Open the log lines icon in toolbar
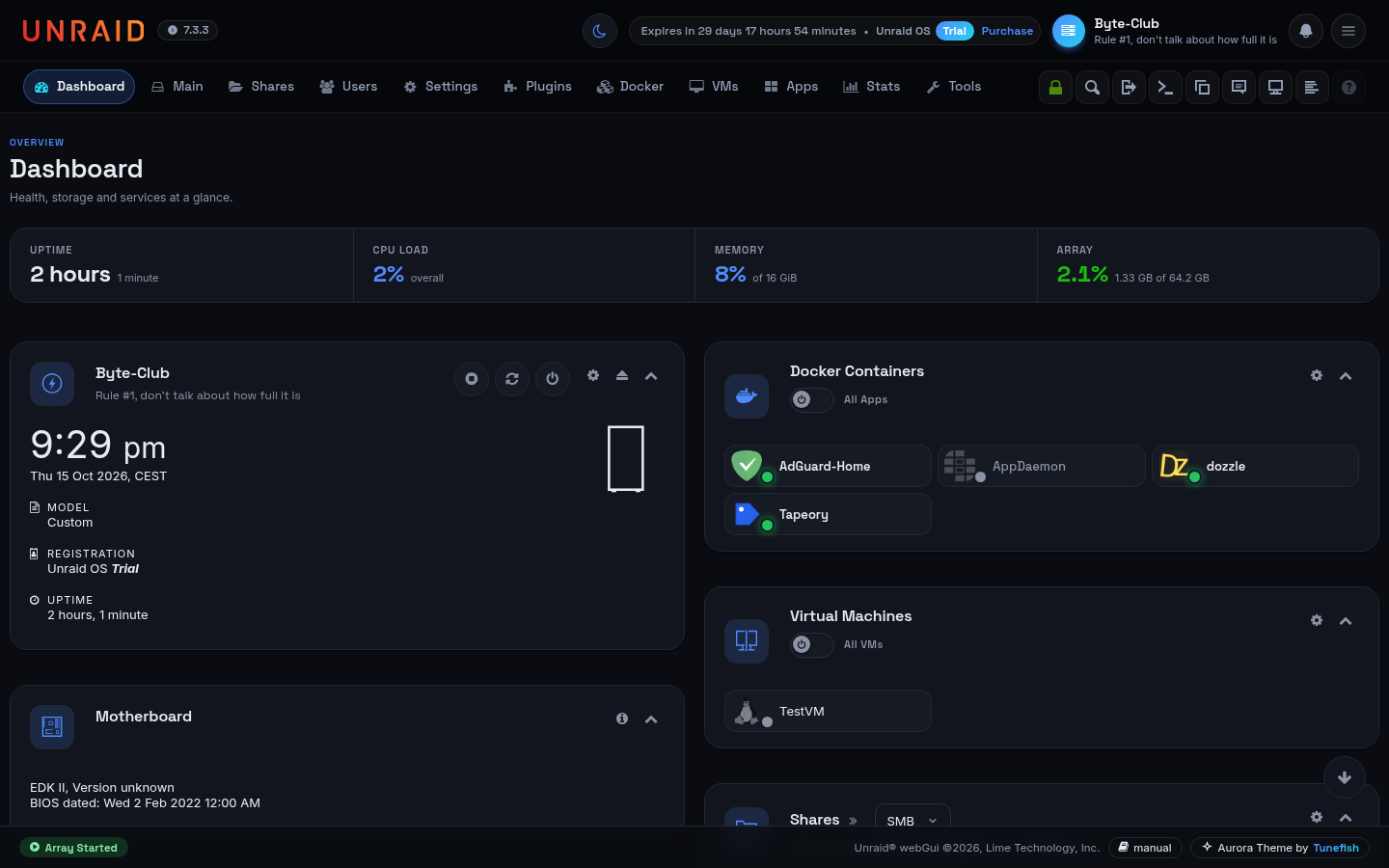The height and width of the screenshot is (868, 1389). coord(1313,87)
